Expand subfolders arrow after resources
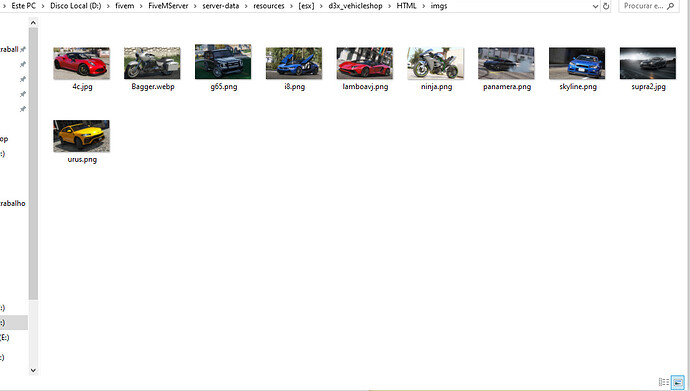Image resolution: width=690 pixels, height=391 pixels. tap(291, 6)
